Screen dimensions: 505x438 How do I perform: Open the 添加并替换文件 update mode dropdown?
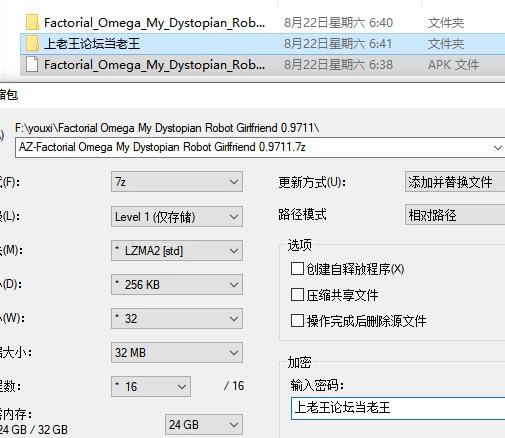pos(455,182)
